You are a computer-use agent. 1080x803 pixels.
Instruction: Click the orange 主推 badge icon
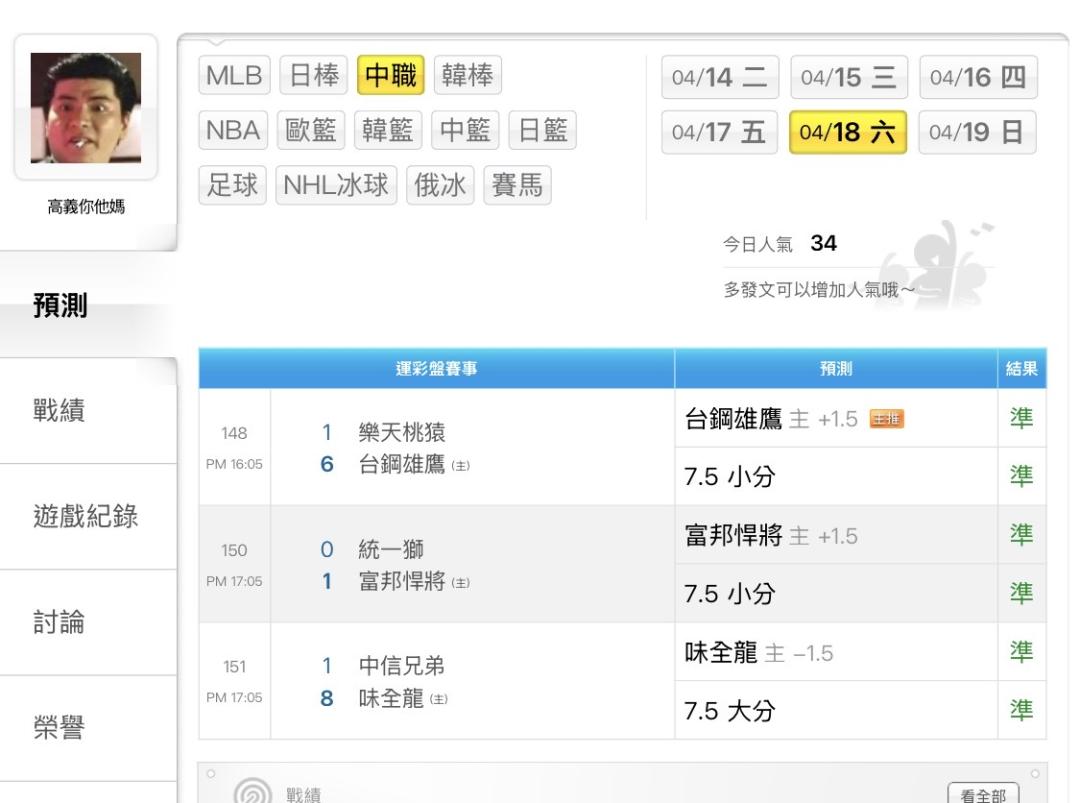click(886, 419)
